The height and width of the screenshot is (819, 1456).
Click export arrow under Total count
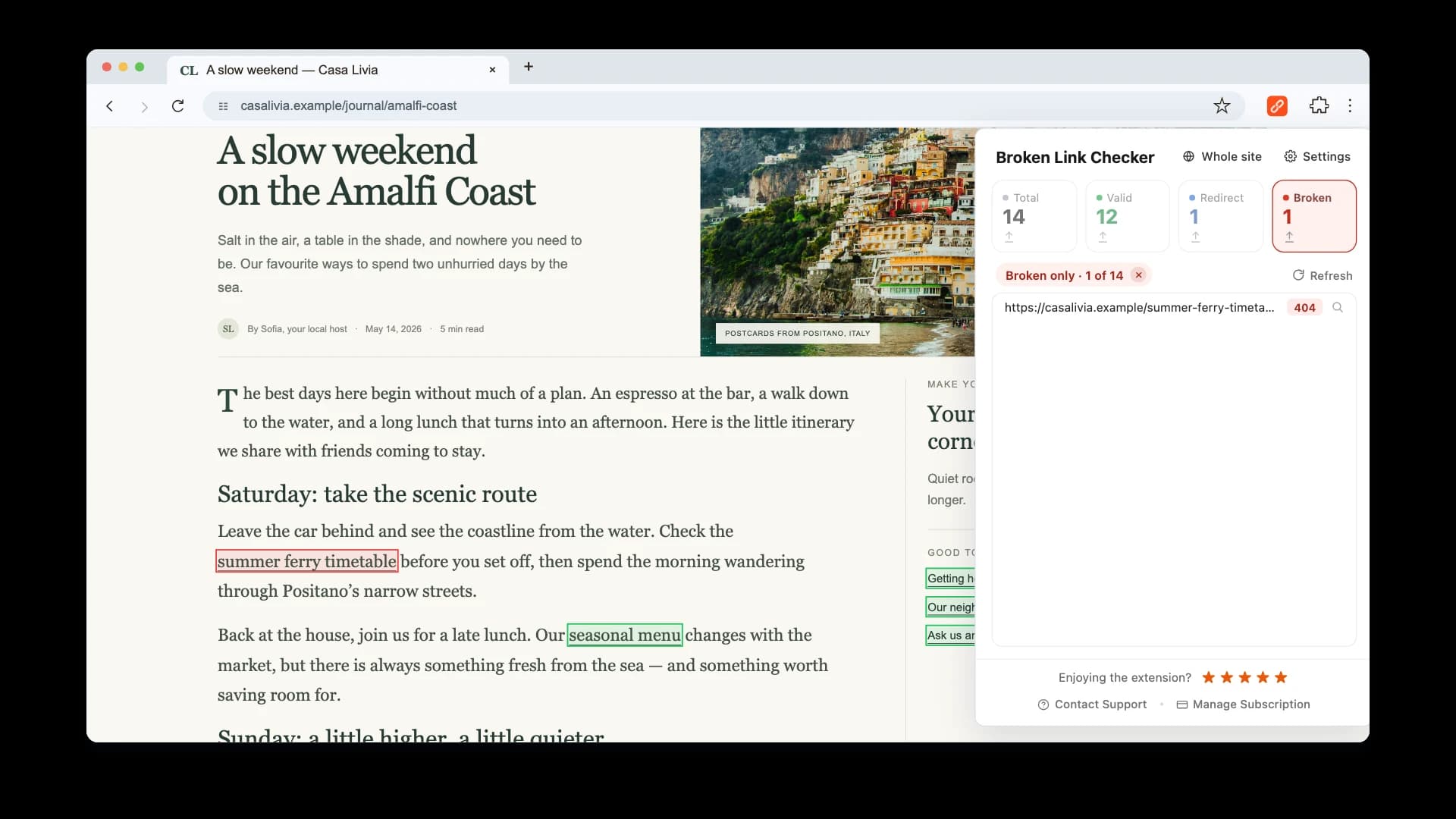pos(1009,237)
